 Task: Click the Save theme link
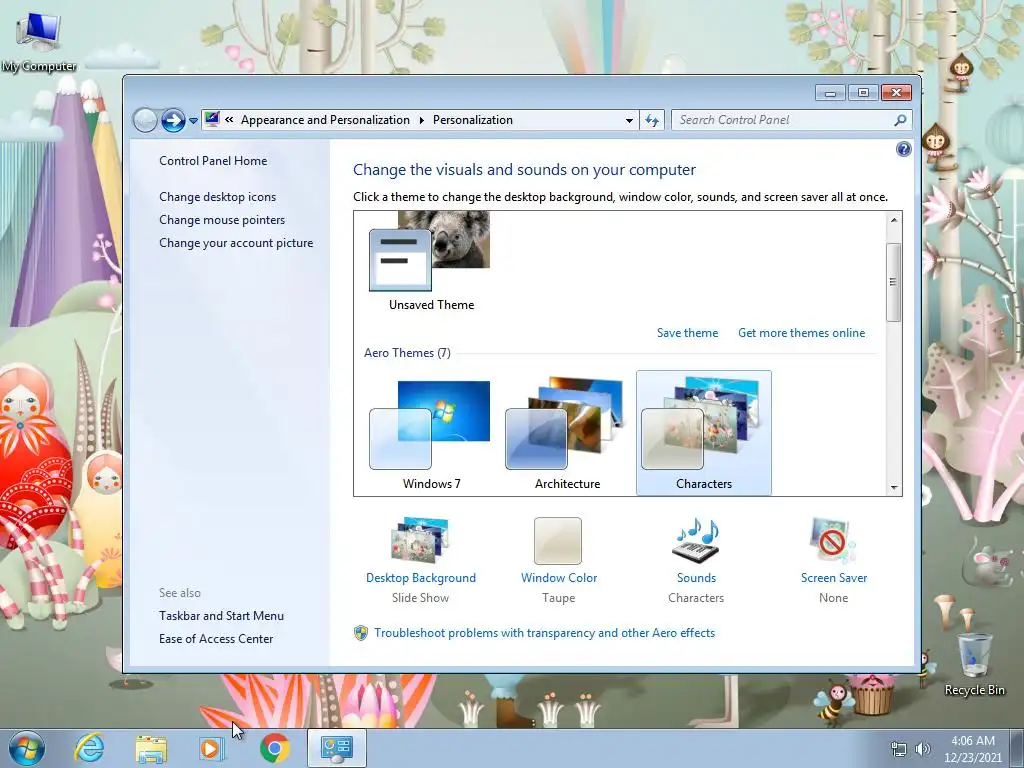(x=687, y=333)
